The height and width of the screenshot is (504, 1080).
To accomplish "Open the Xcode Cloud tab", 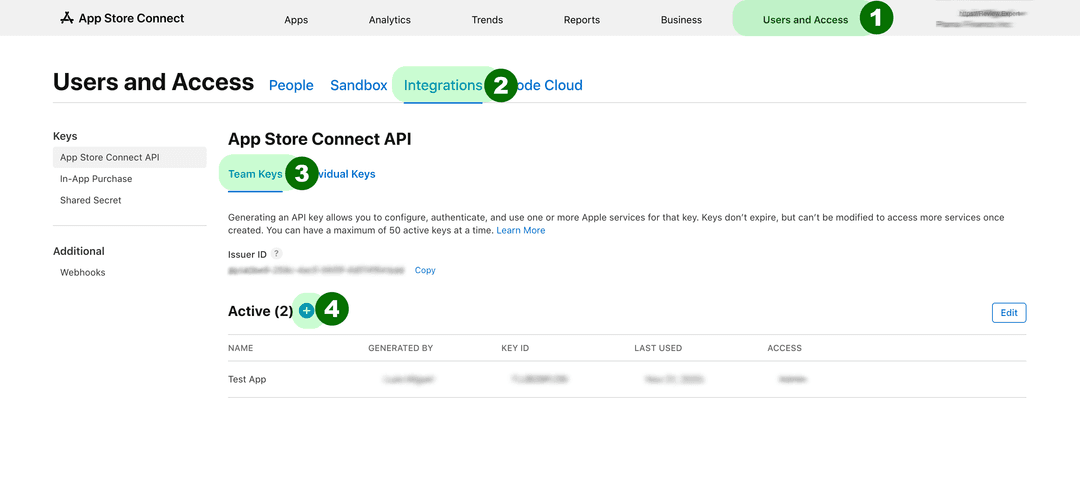I will (x=548, y=85).
